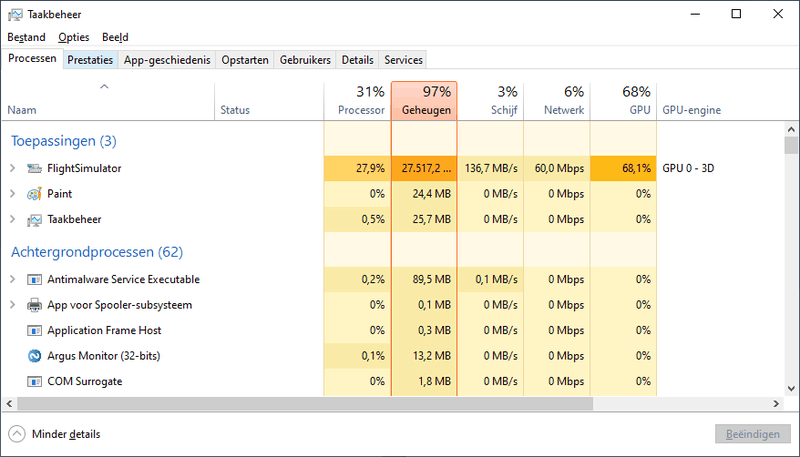Viewport: 800px width, 457px height.
Task: Open the Bestand menu
Action: [x=27, y=37]
